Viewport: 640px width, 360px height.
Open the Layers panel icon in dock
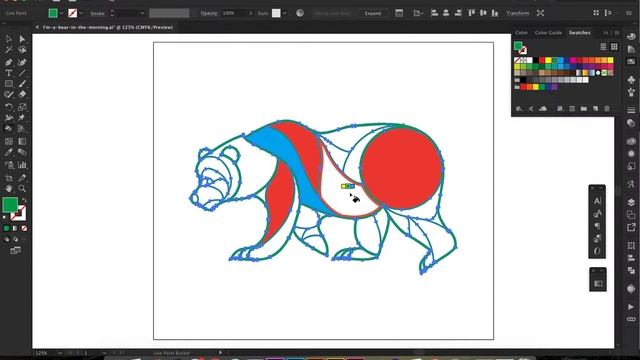tap(631, 202)
